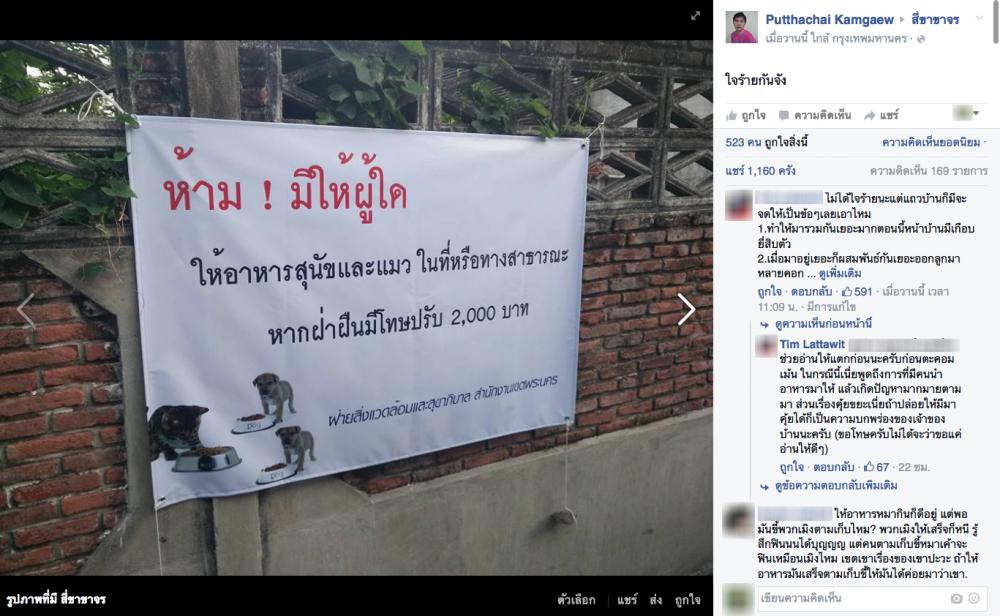Viewport: 1000px width, 616px height.
Task: Click Putthachai Kamgaew profile thumbnail
Action: tap(741, 27)
